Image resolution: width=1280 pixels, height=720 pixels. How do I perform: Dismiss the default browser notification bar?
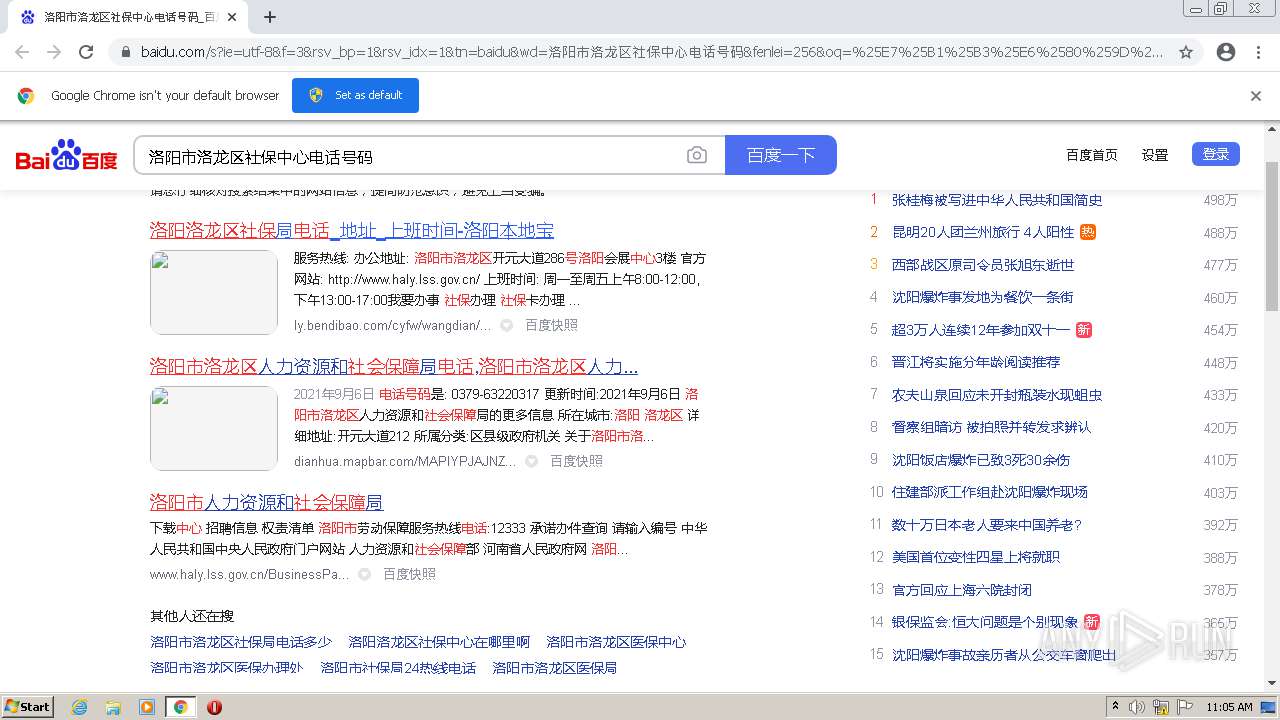[1256, 96]
